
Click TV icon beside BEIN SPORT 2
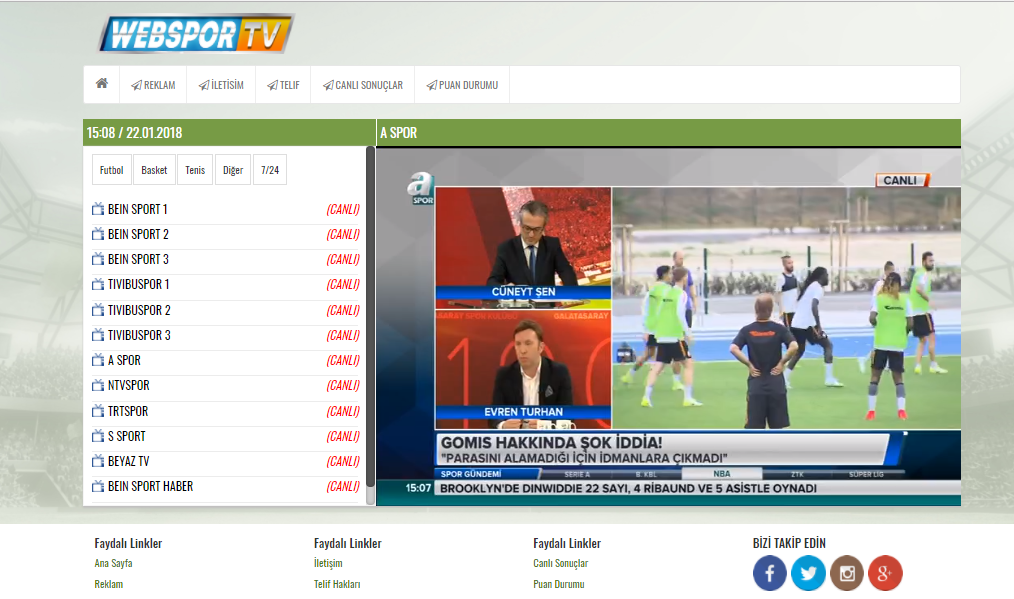click(98, 234)
